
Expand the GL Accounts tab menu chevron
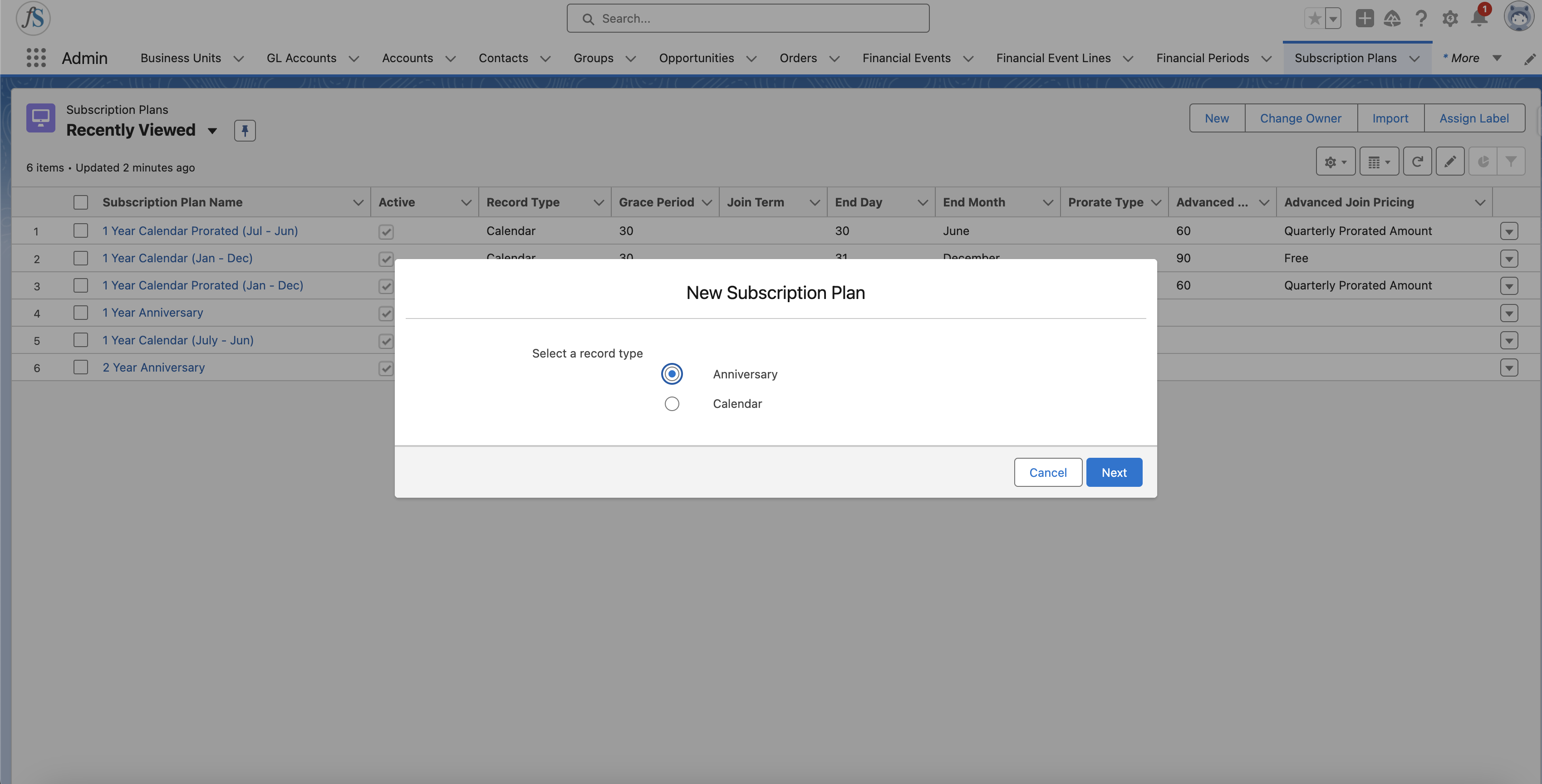click(354, 59)
